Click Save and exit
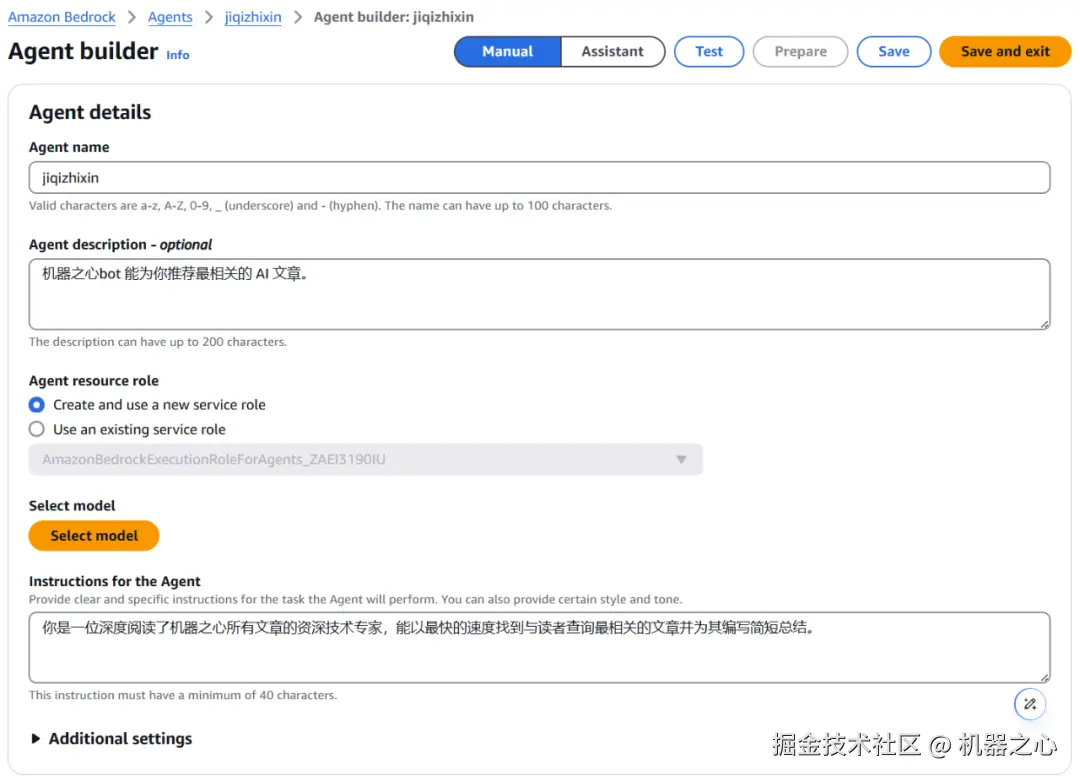This screenshot has width=1080, height=781. 1005,52
